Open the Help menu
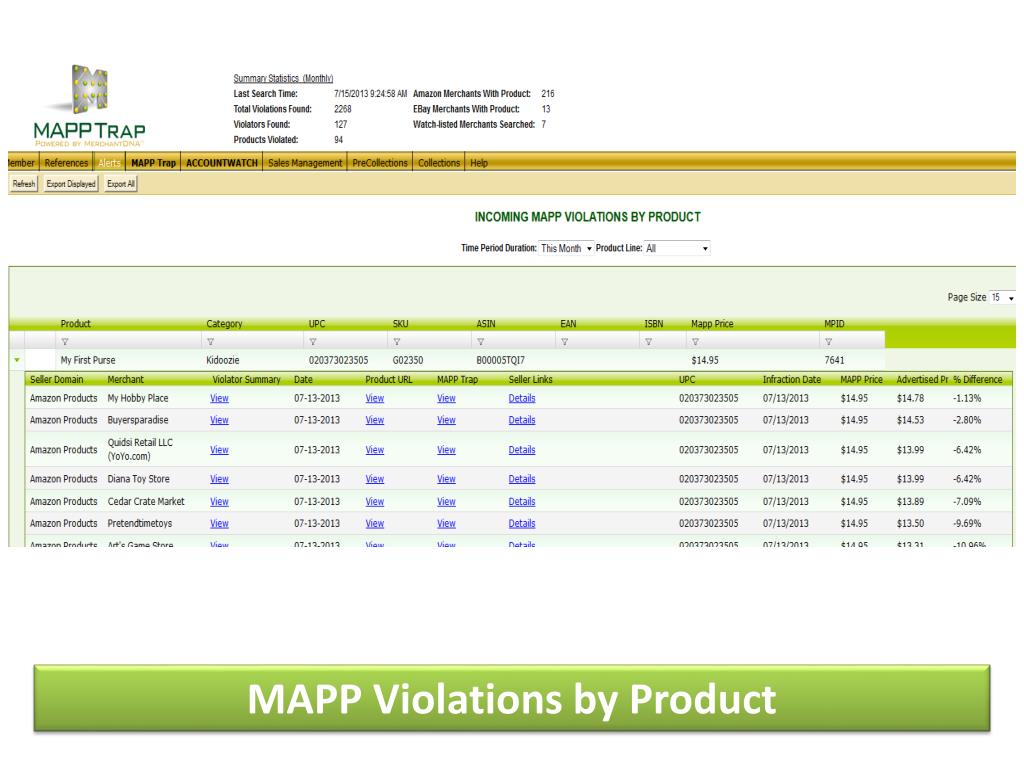 tap(479, 163)
